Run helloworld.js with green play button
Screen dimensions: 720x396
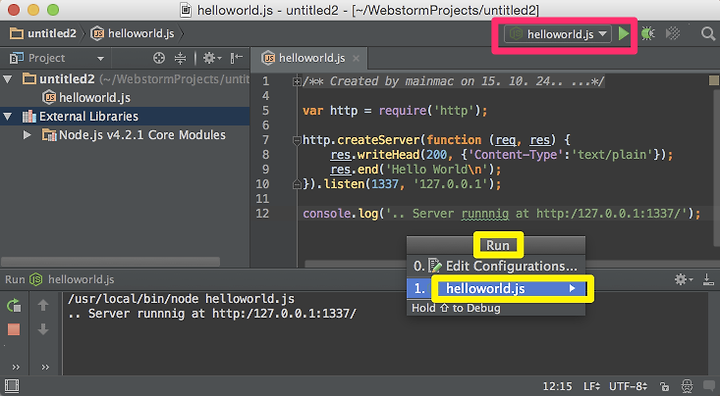pos(623,34)
